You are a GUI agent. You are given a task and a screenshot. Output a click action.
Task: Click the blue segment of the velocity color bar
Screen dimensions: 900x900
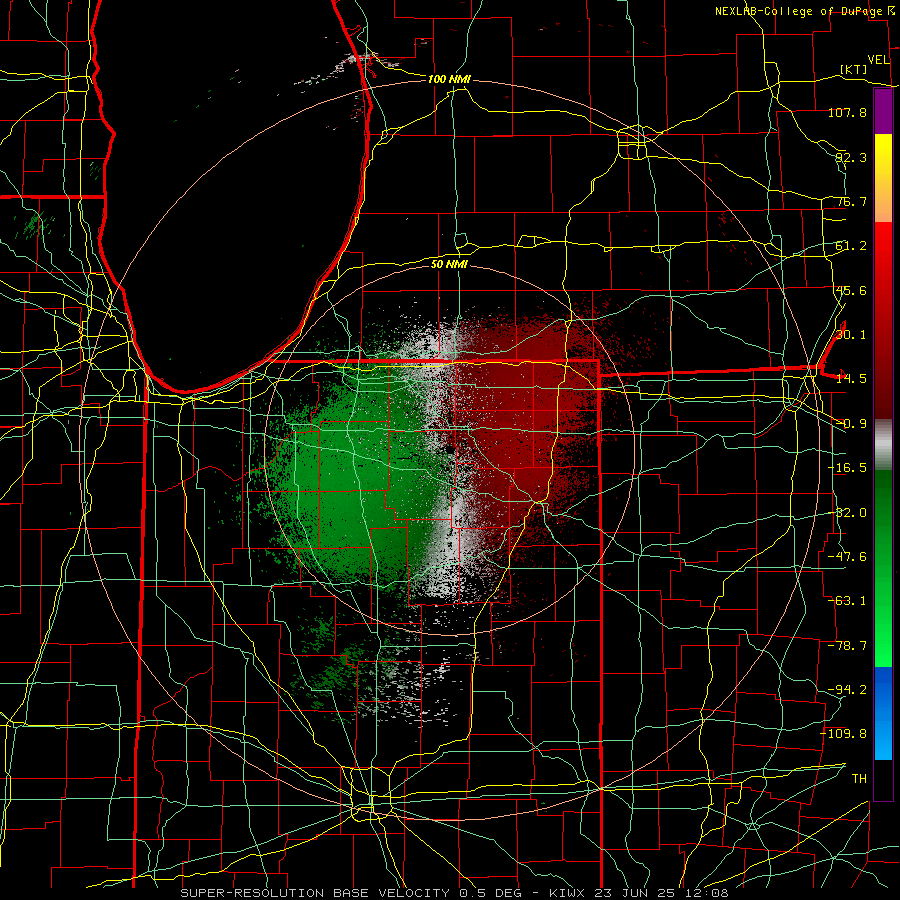tap(883, 713)
